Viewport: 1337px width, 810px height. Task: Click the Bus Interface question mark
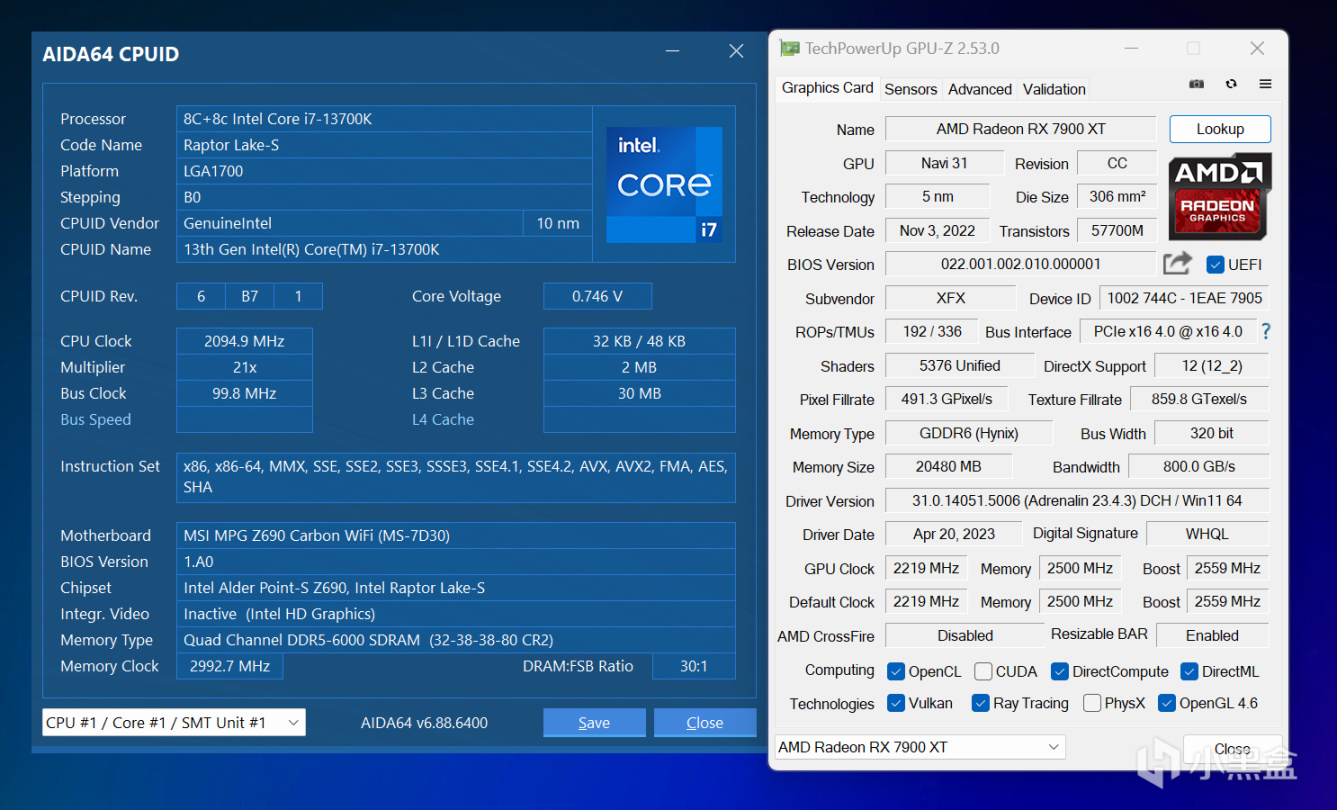1266,332
